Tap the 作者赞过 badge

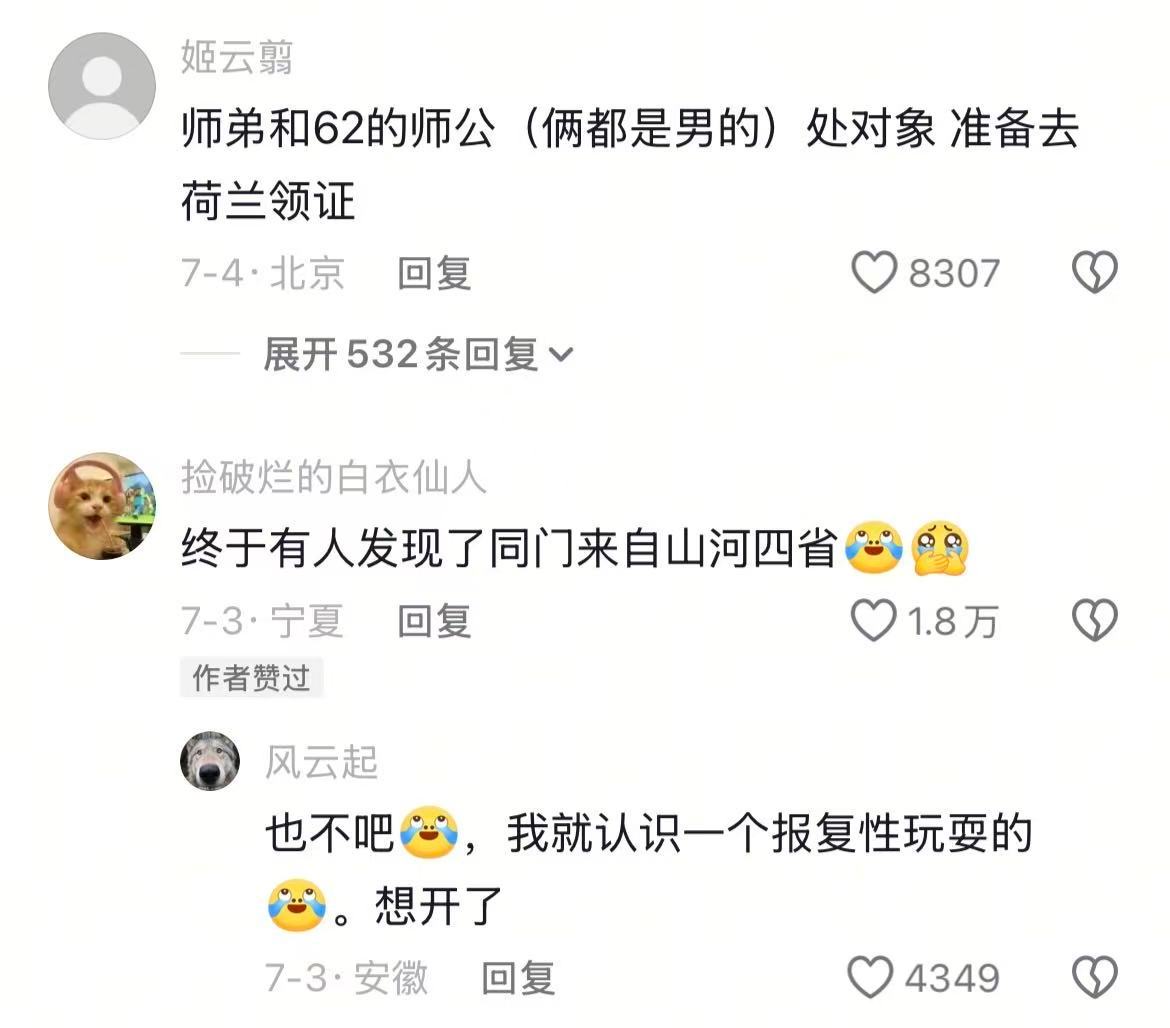pyautogui.click(x=251, y=677)
